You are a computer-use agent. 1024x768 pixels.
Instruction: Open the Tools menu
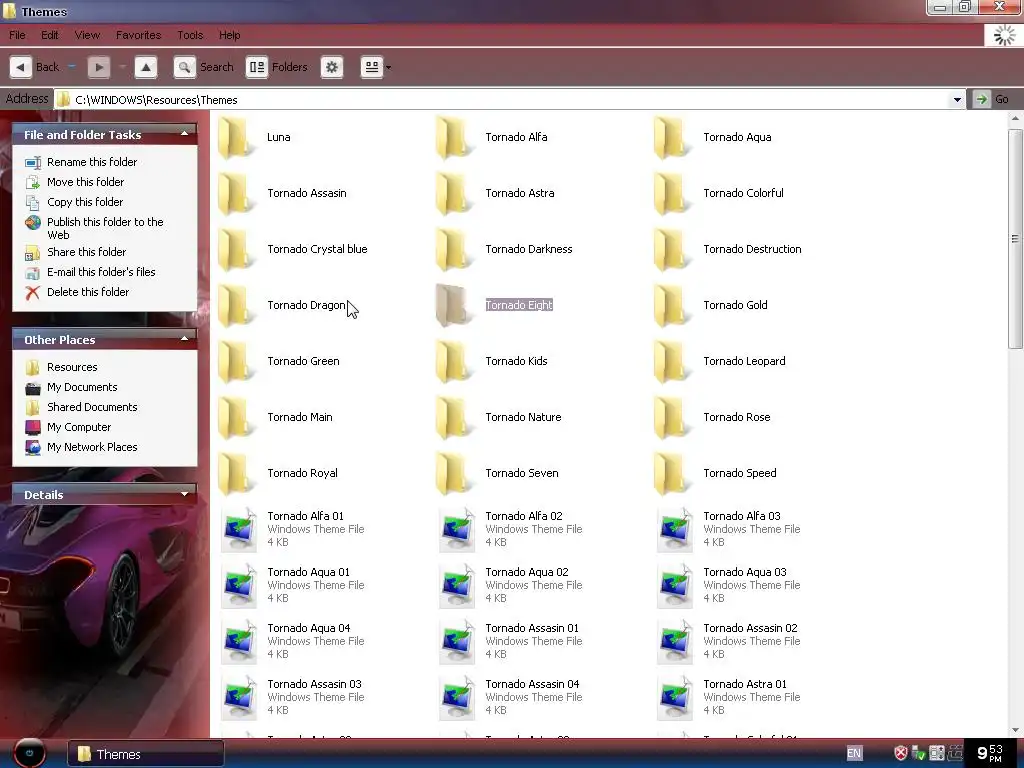[190, 35]
